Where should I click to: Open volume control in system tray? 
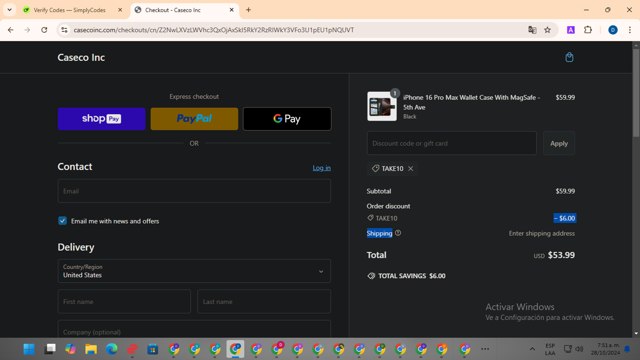[579, 349]
